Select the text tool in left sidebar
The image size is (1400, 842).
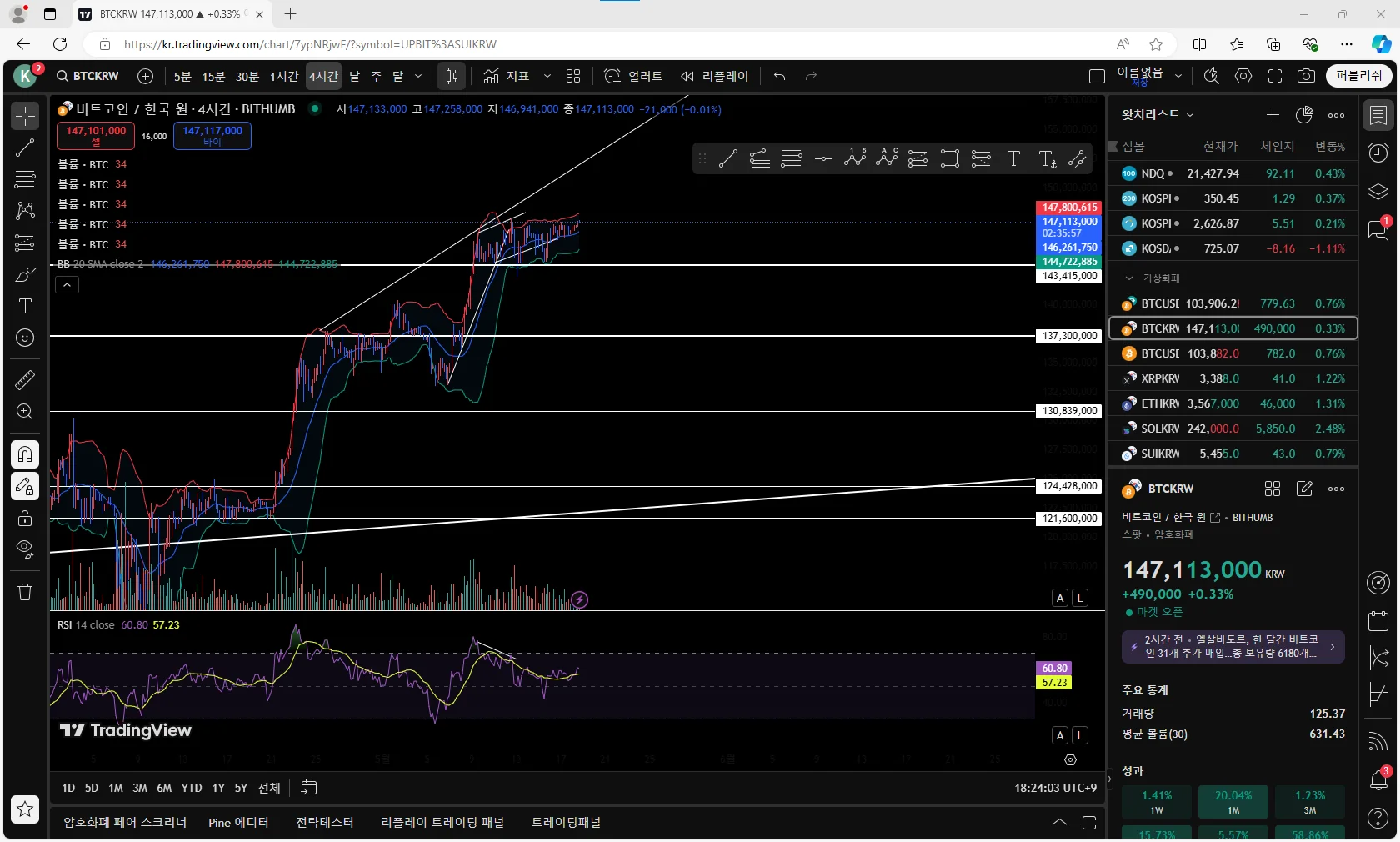(x=25, y=306)
